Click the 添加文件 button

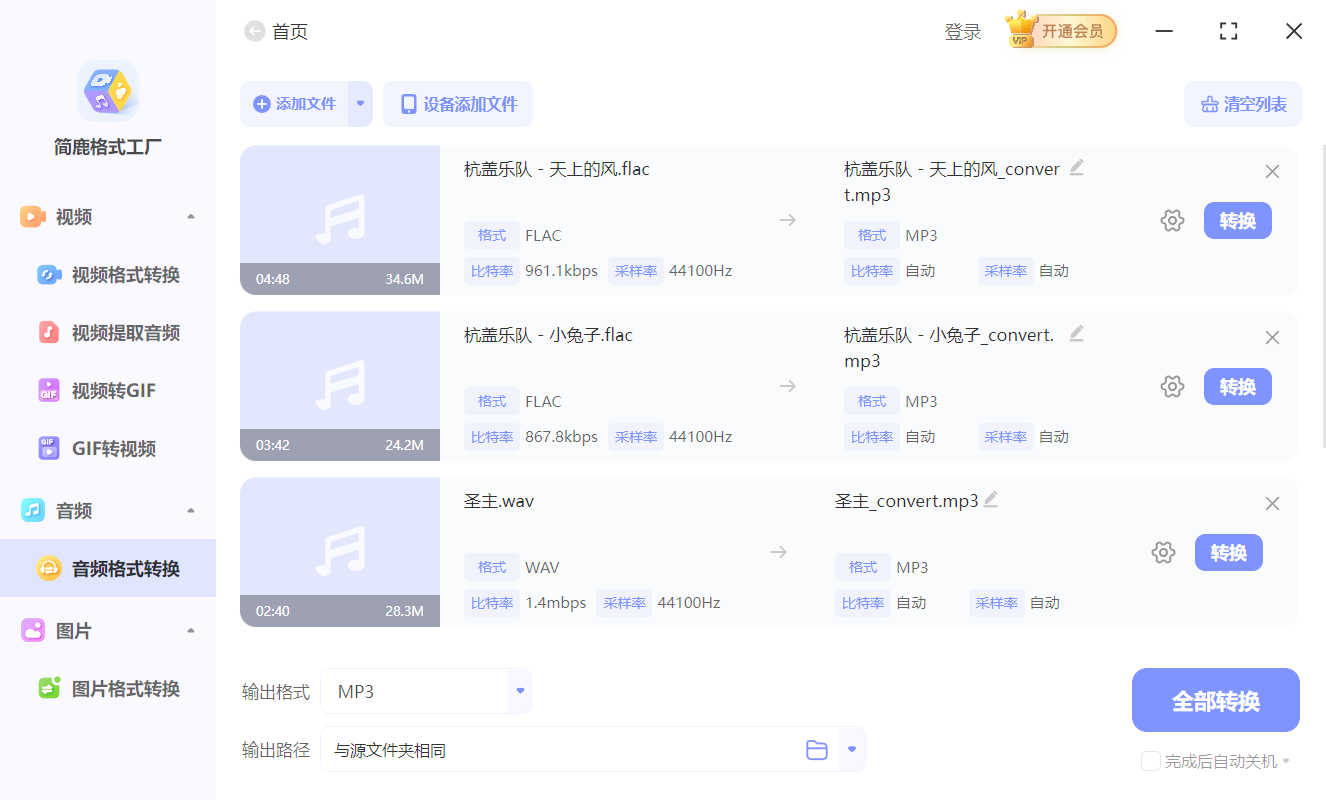294,104
